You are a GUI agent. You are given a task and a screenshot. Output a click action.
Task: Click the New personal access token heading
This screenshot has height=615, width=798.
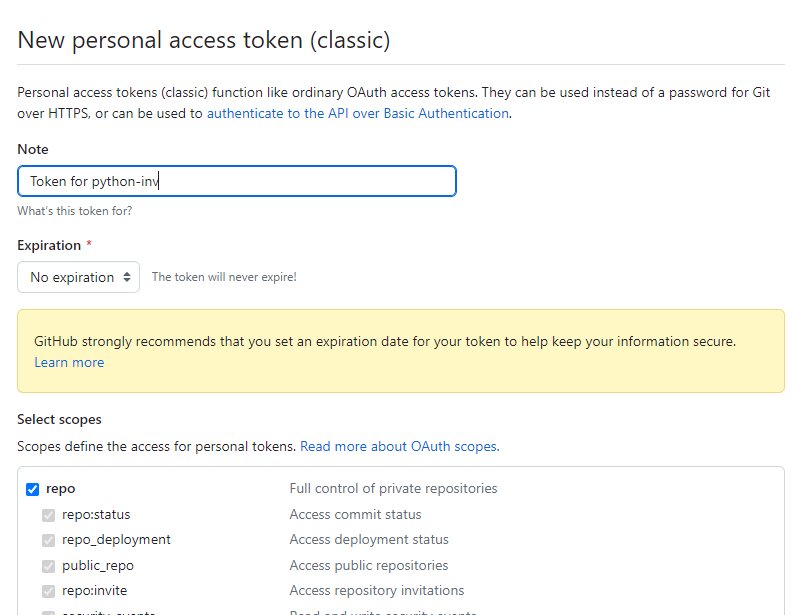[204, 40]
